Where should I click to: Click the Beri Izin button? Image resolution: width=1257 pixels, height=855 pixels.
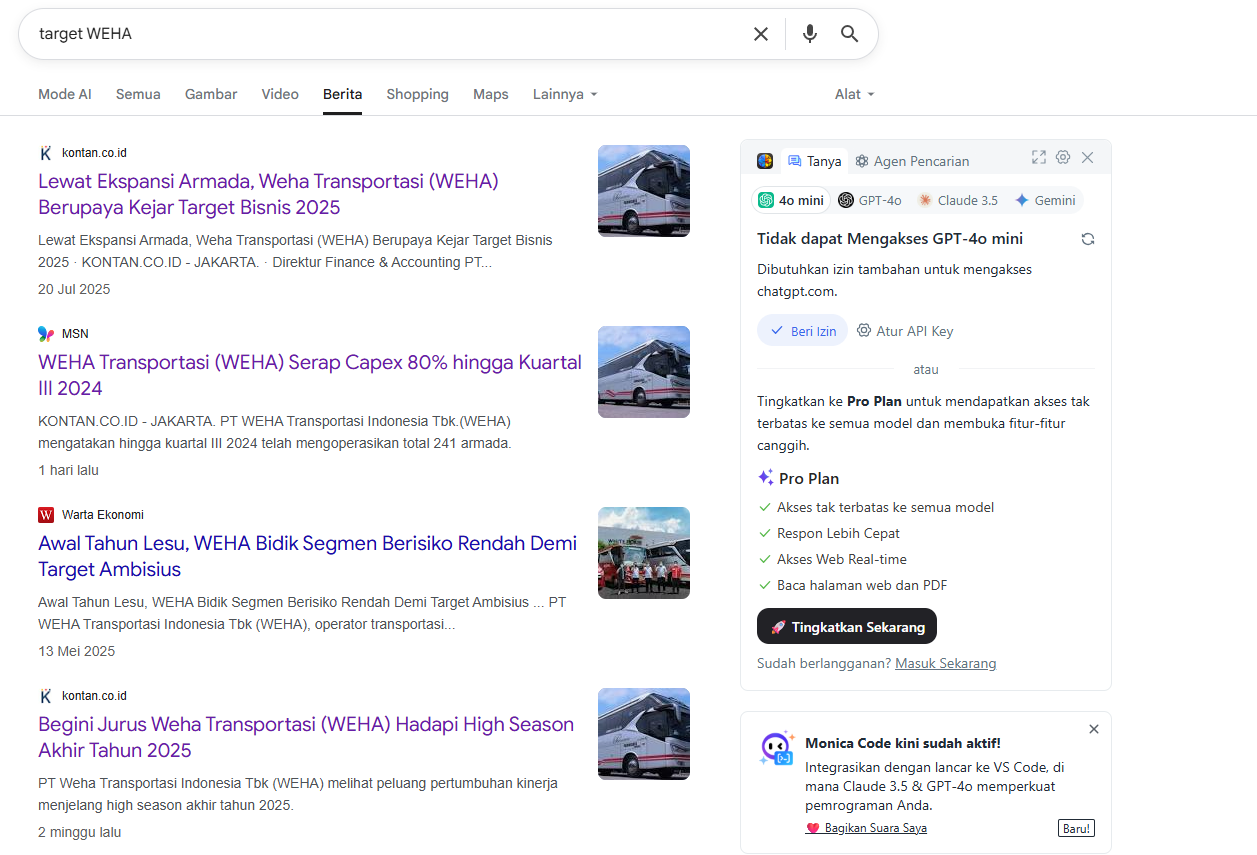coord(802,331)
